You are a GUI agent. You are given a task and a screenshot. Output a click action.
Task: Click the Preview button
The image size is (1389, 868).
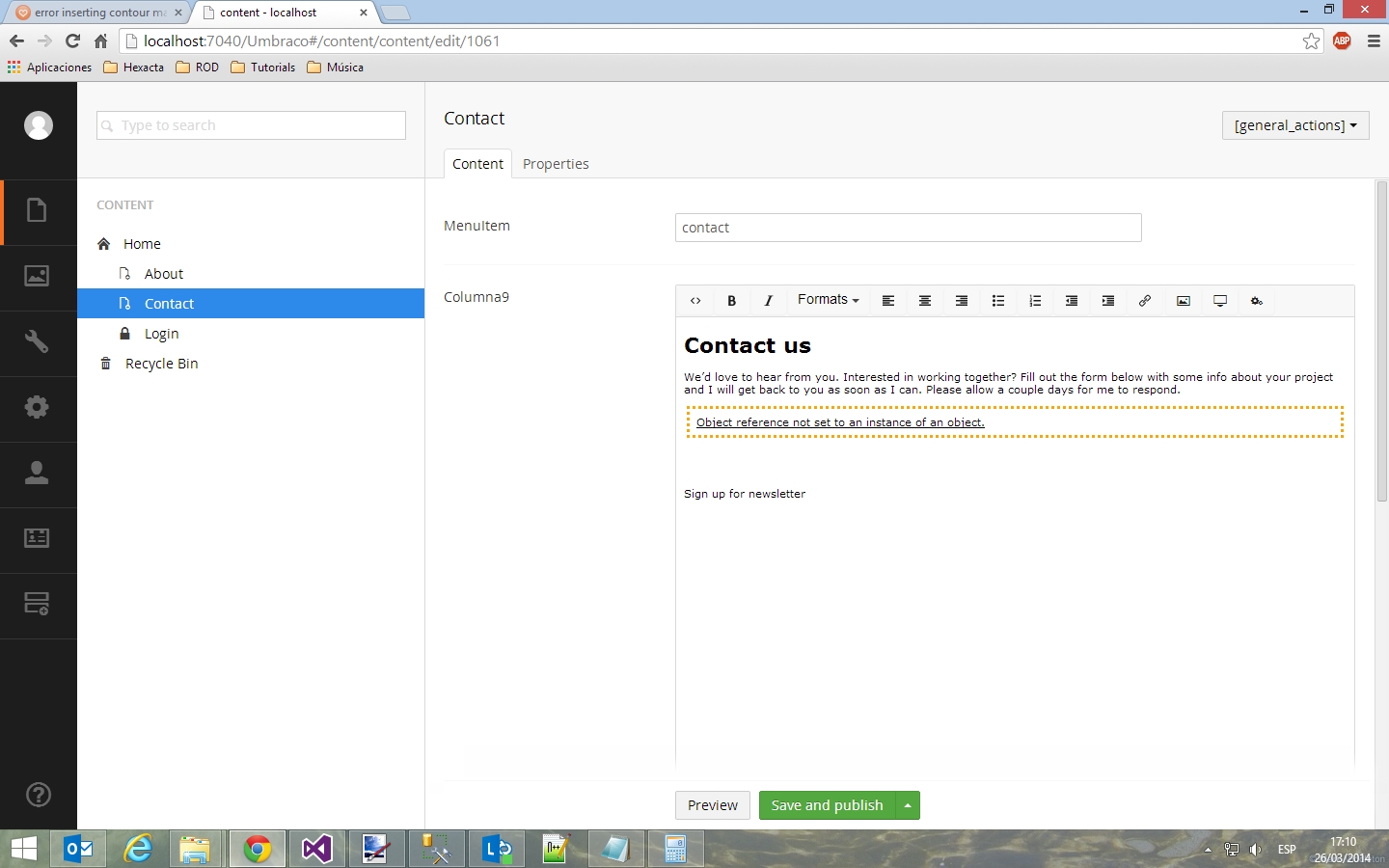point(713,805)
